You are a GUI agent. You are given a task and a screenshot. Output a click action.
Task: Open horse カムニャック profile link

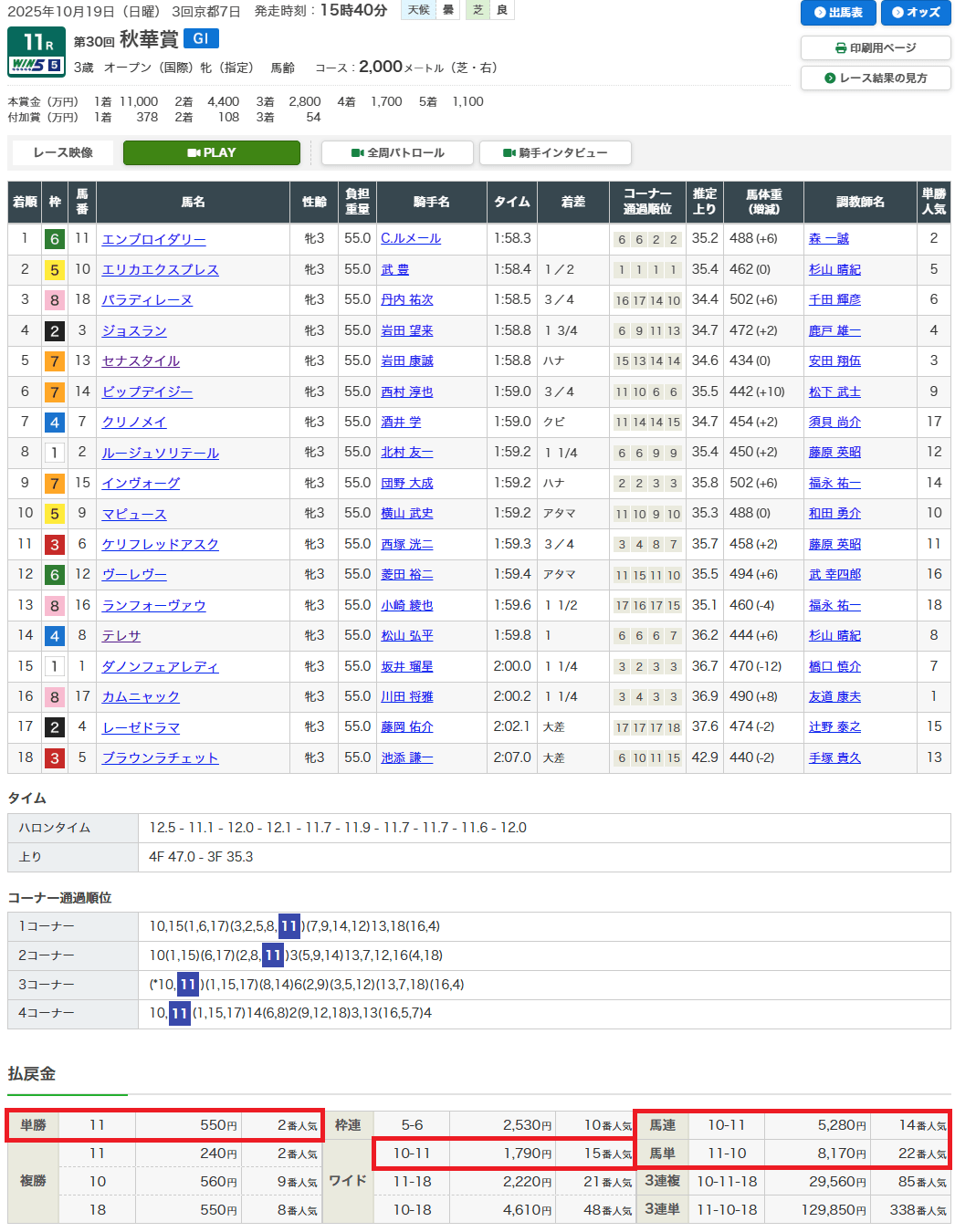point(141,697)
